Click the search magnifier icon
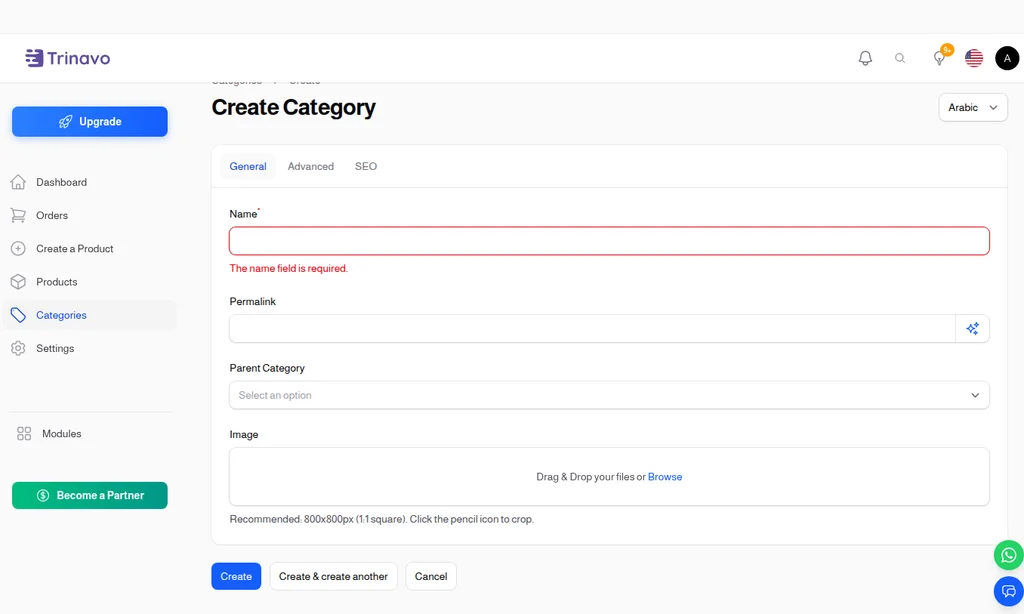This screenshot has height=614, width=1024. tap(900, 58)
